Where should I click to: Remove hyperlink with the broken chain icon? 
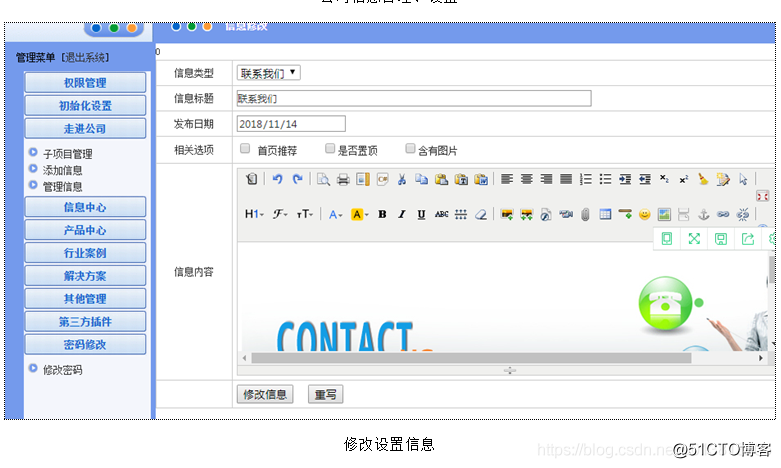tap(743, 215)
